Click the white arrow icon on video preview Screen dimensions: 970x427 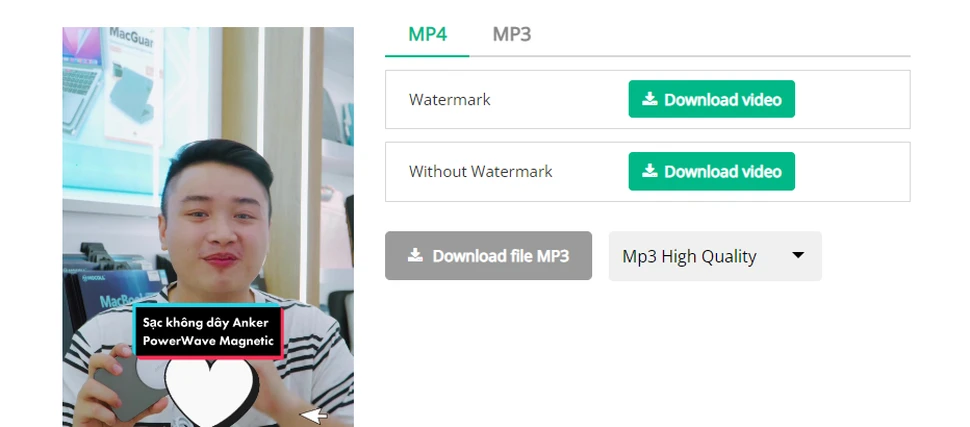coord(314,416)
